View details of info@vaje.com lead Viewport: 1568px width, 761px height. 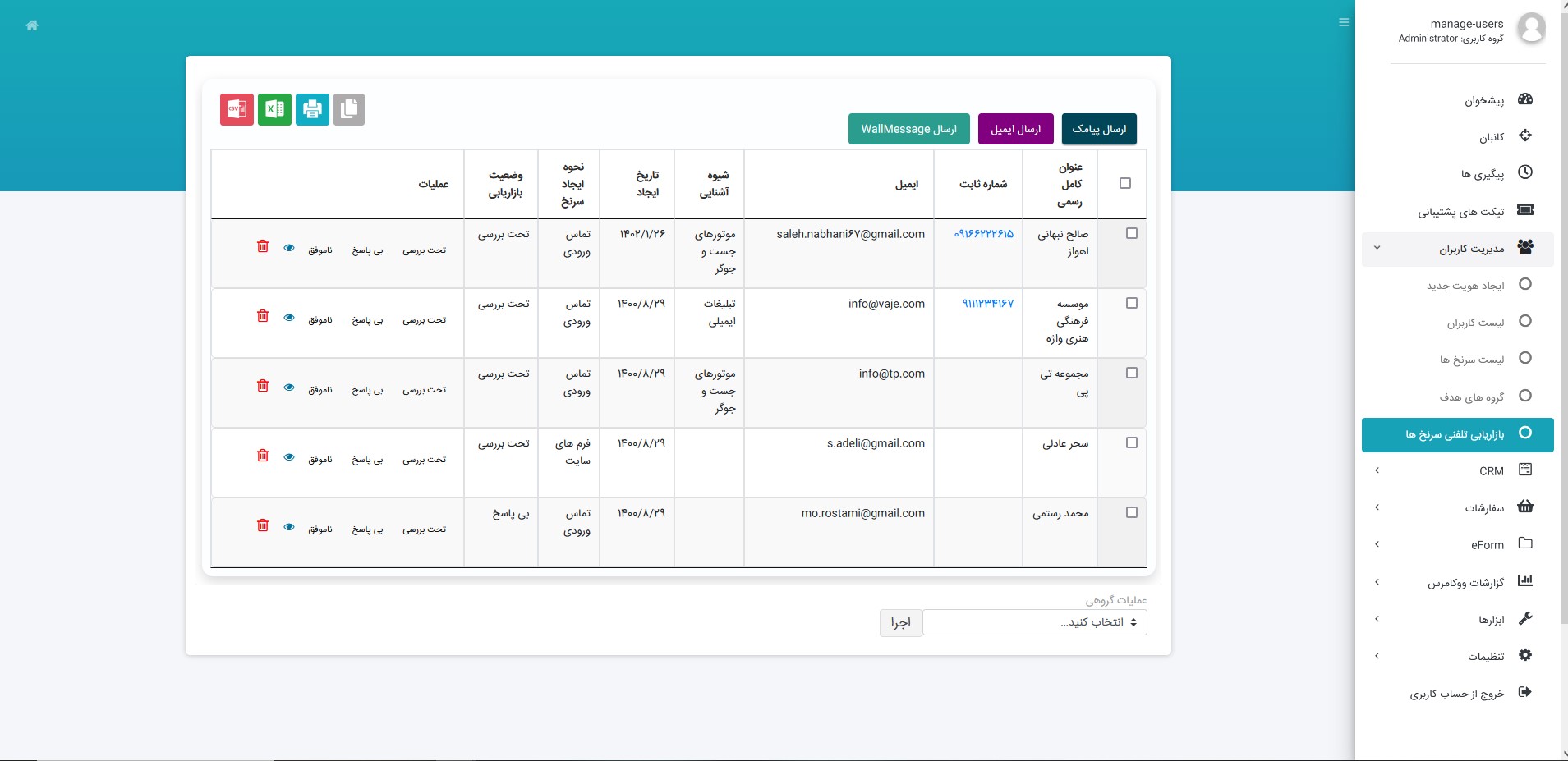289,317
